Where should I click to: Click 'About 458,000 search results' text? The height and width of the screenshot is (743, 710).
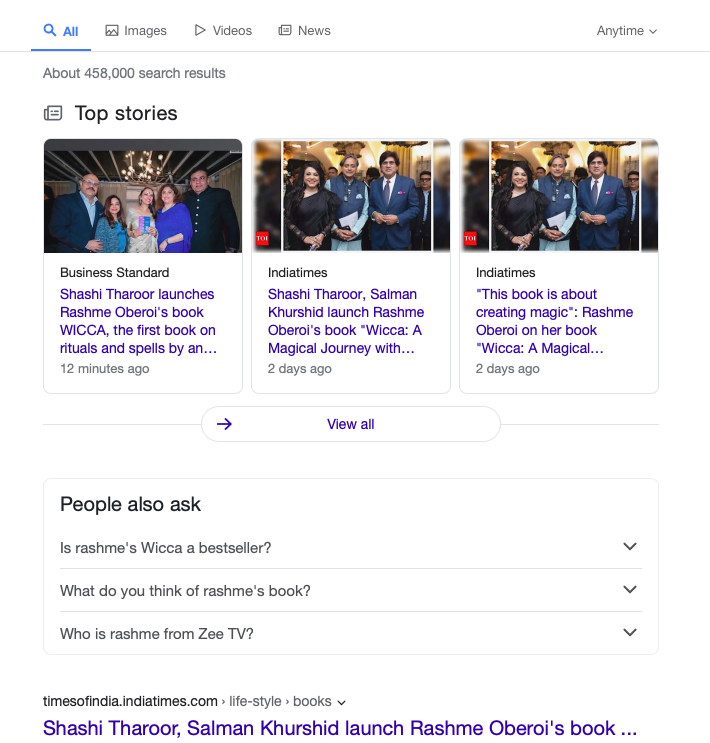[x=134, y=73]
